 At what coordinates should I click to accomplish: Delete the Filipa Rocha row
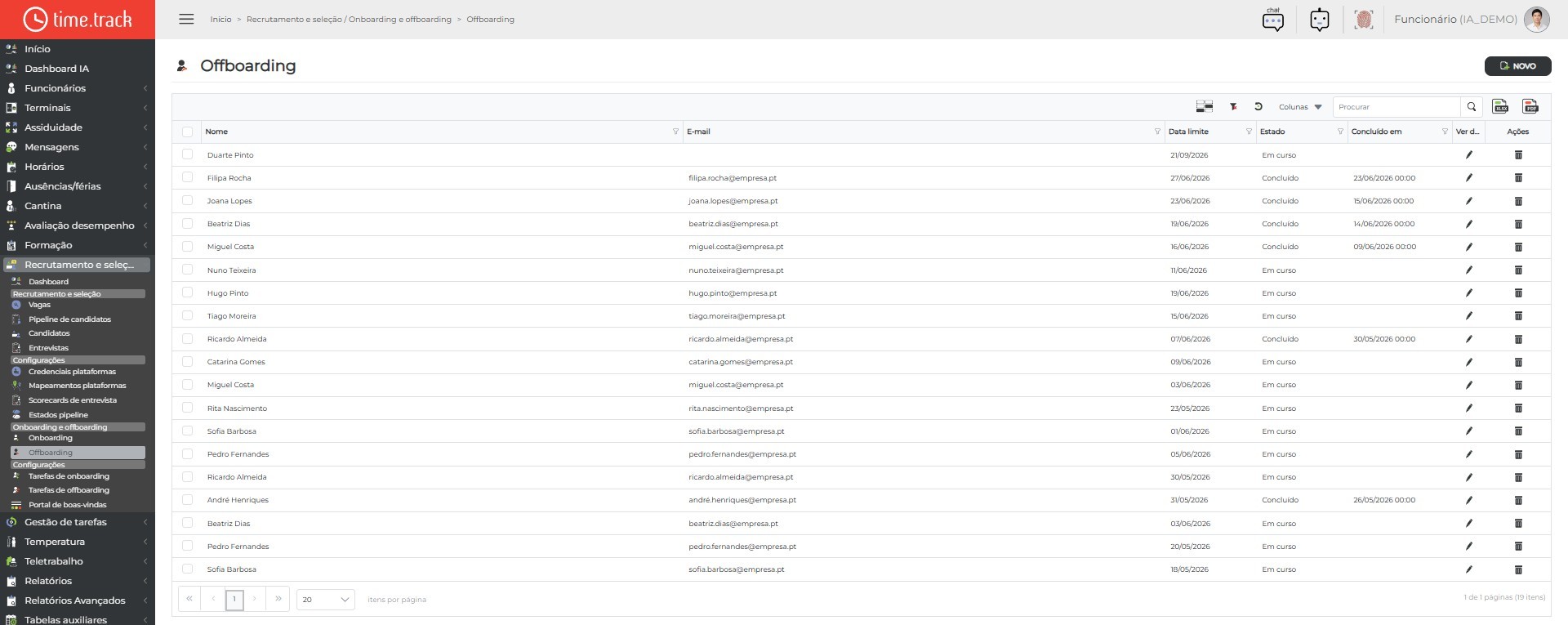[1518, 177]
